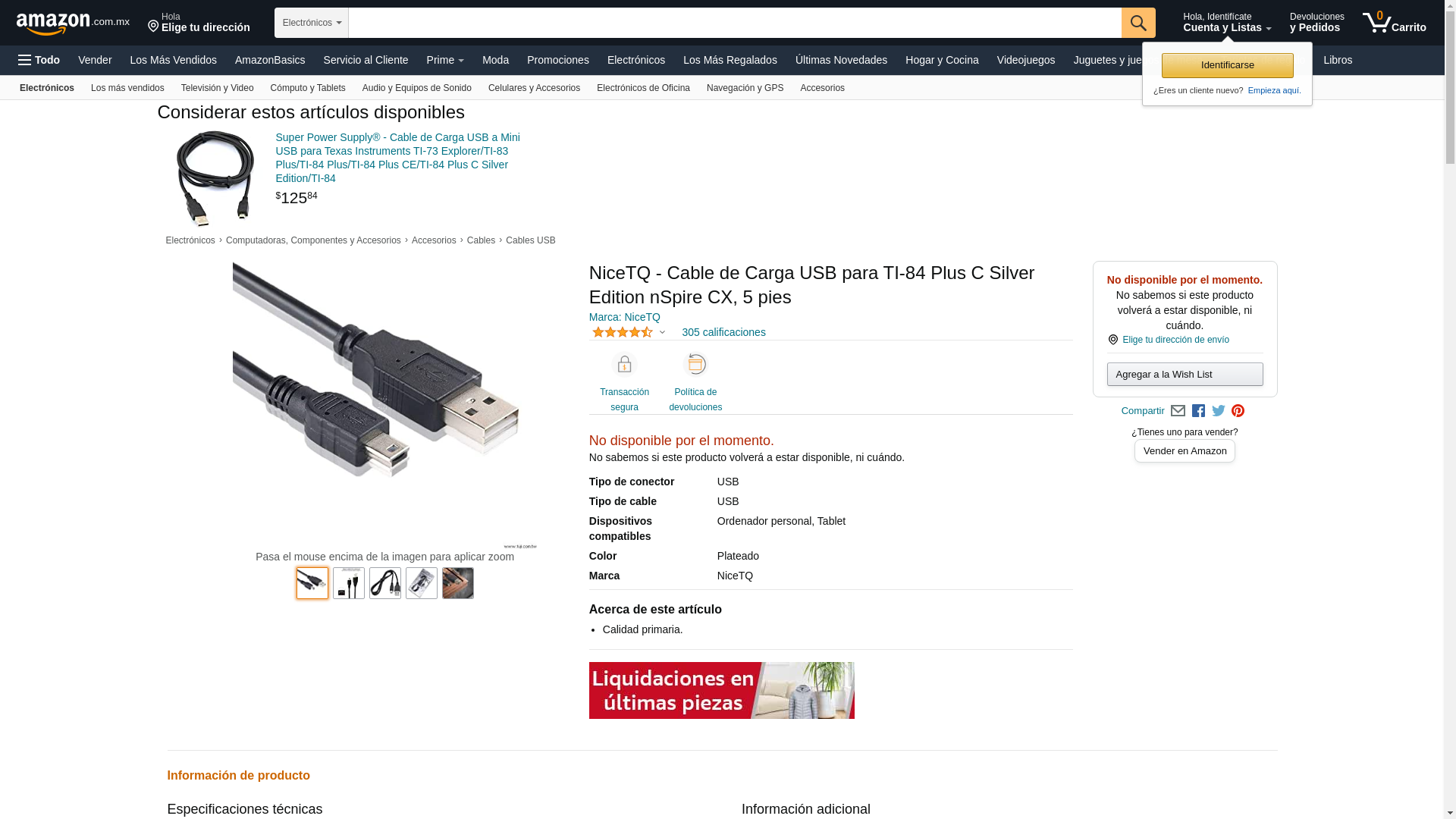Share product on Pinterest icon
Viewport: 1456px width, 819px height.
coord(1238,411)
